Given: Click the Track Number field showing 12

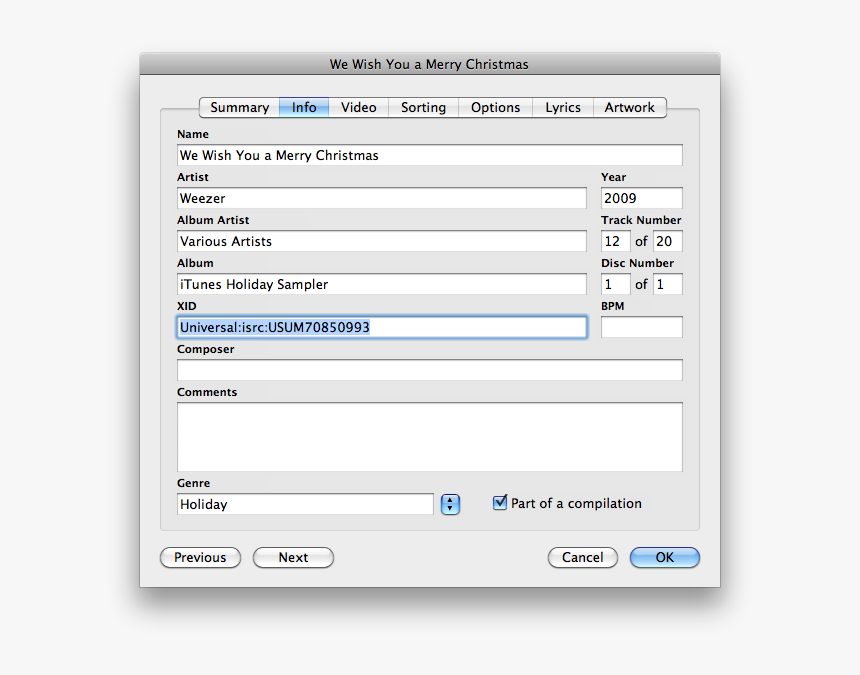Looking at the screenshot, I should 615,241.
